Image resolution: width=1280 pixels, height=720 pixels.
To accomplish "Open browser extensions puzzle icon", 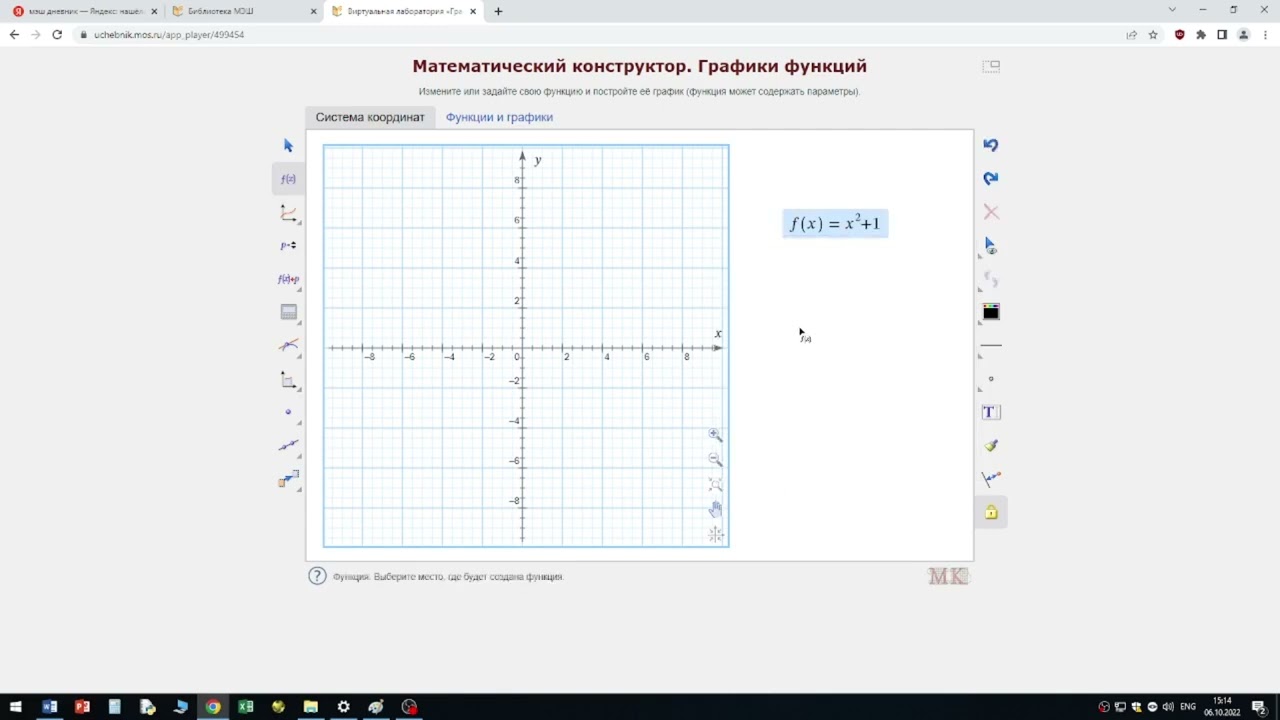I will [x=1201, y=34].
